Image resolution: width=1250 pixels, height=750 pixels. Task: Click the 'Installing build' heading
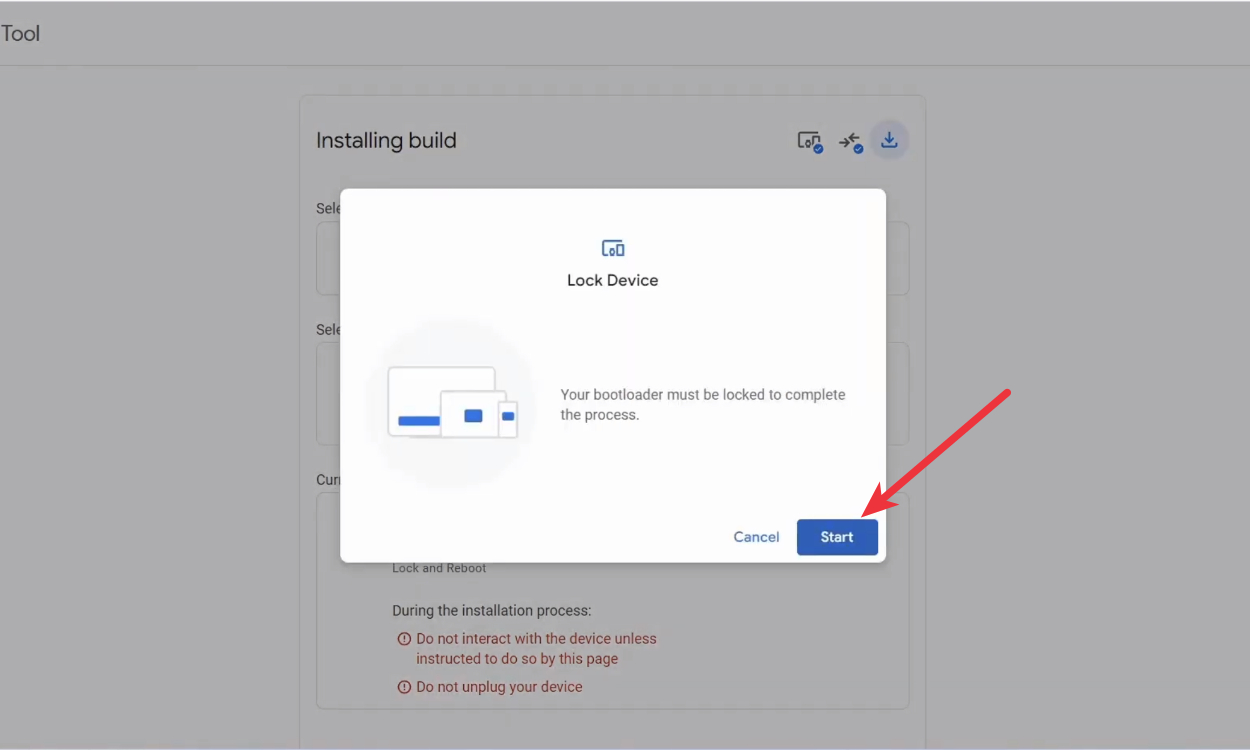tap(386, 141)
